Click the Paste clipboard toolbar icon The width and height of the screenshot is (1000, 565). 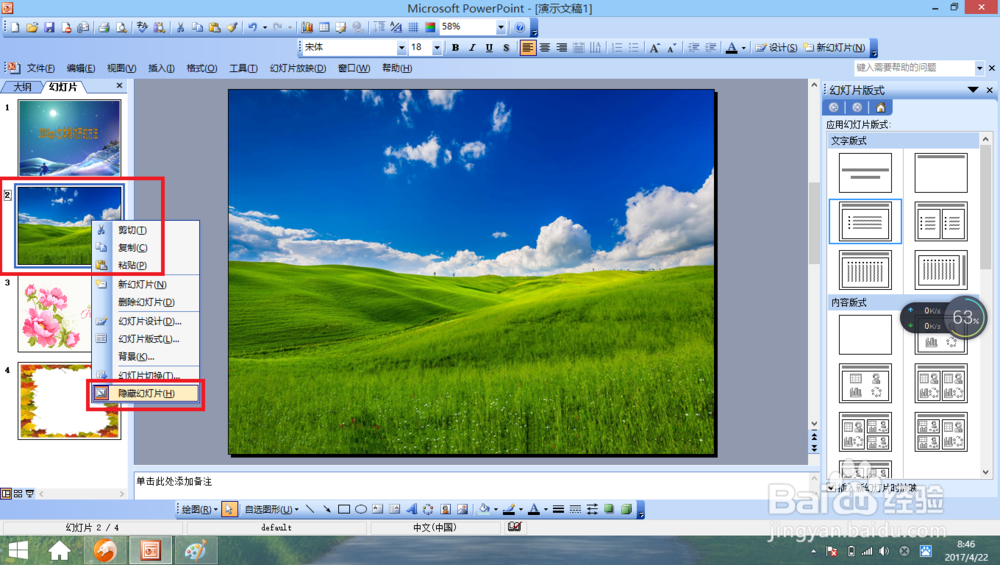215,27
